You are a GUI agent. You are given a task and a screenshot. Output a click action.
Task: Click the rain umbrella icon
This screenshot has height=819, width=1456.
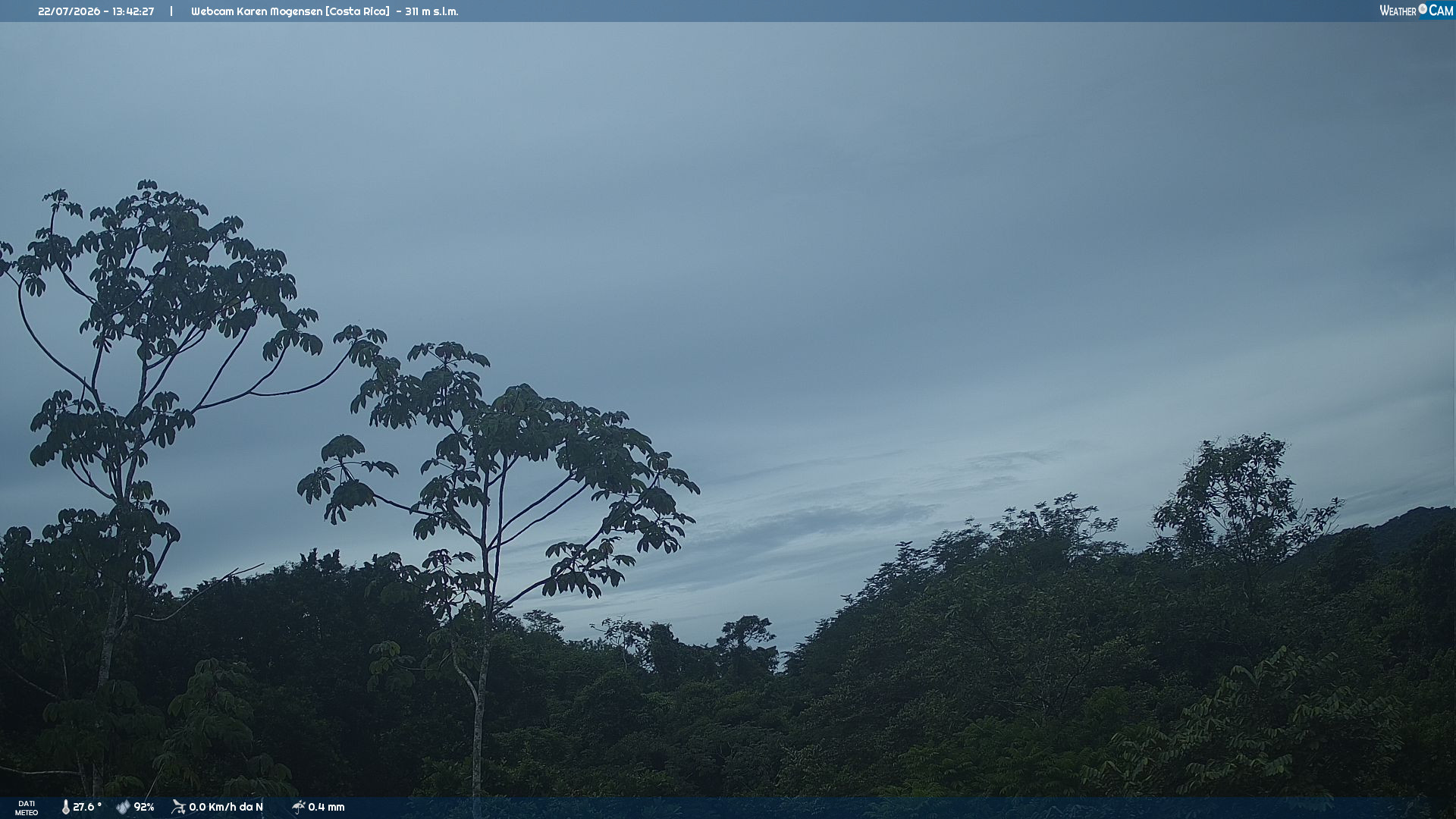298,807
